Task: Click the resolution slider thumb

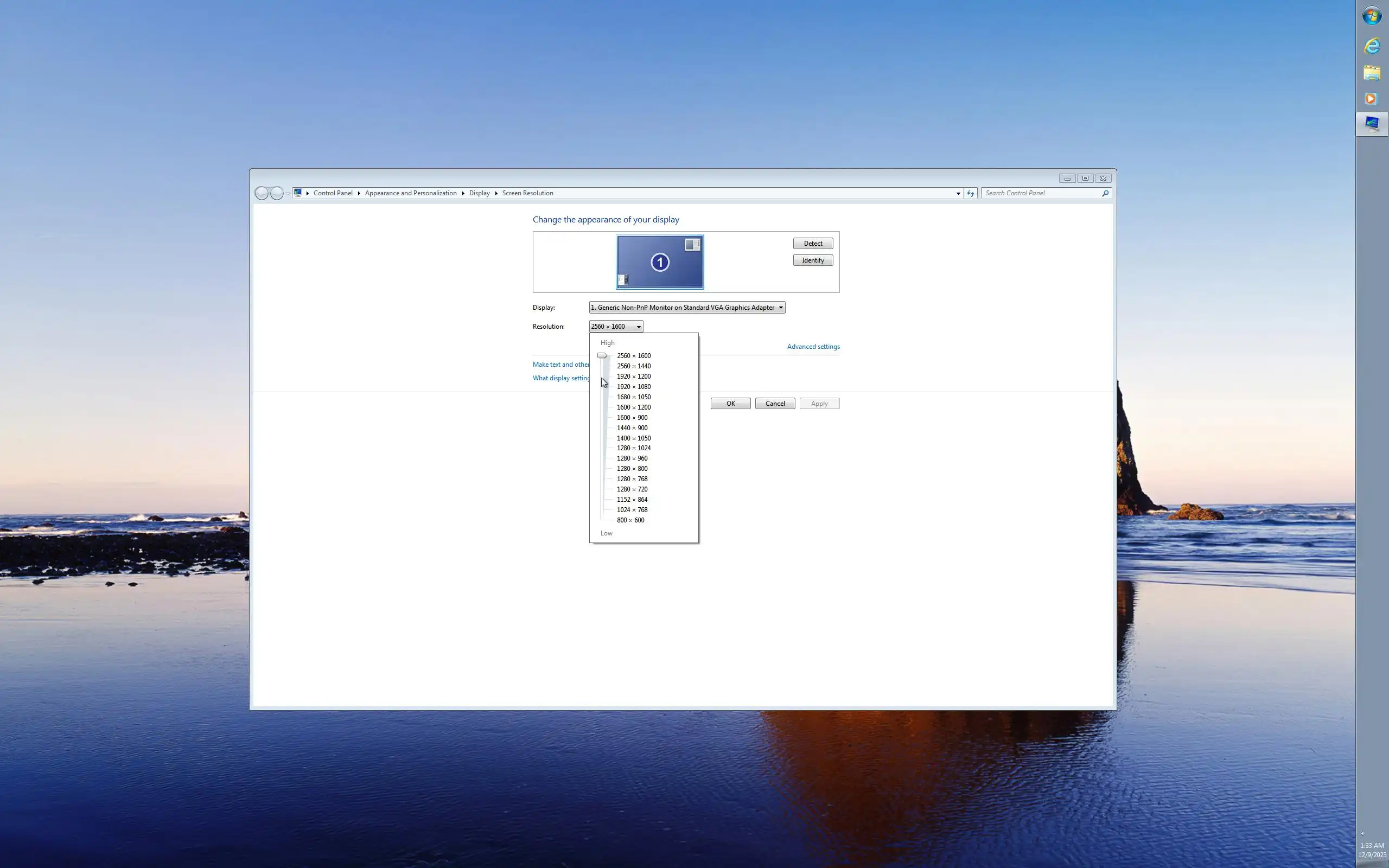Action: click(x=602, y=356)
